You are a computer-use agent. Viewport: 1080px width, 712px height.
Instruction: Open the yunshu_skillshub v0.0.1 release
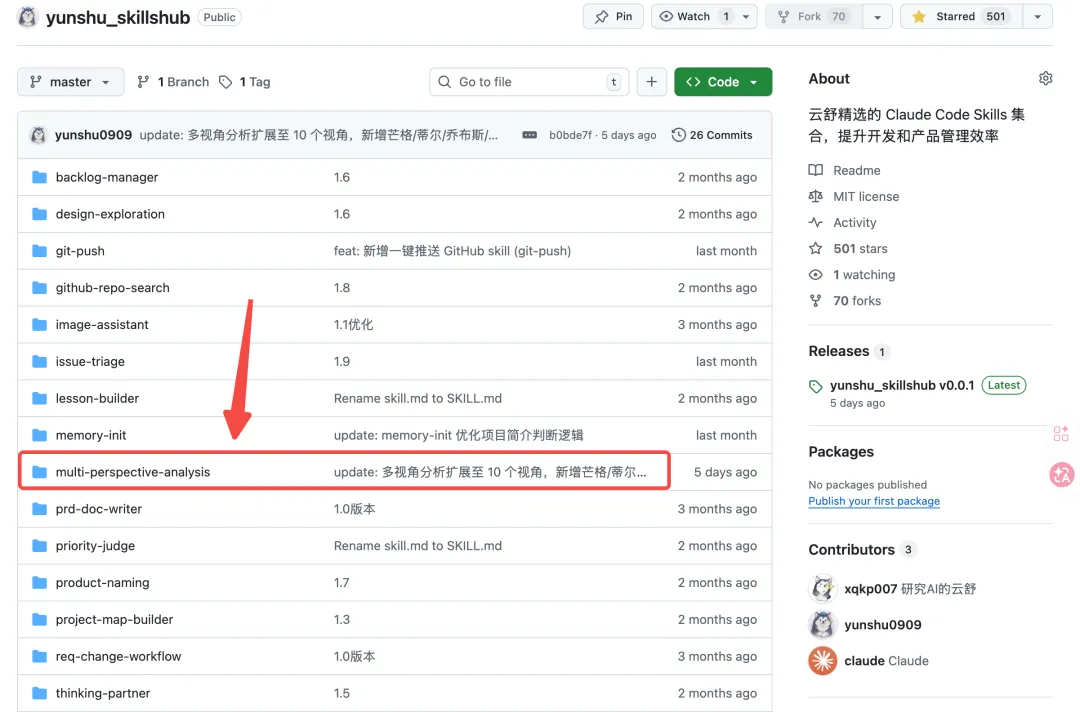pyautogui.click(x=901, y=385)
